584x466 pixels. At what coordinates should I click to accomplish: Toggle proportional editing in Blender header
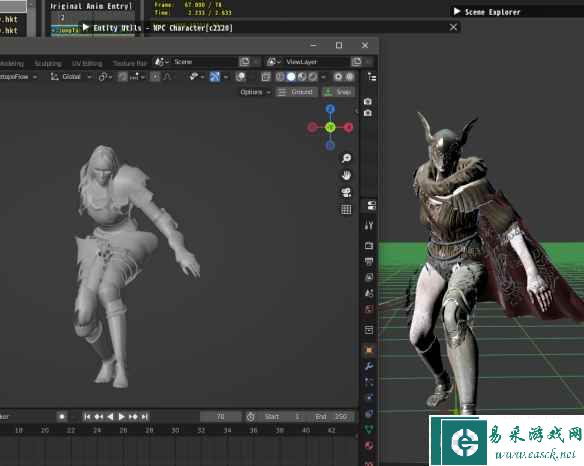[155, 77]
